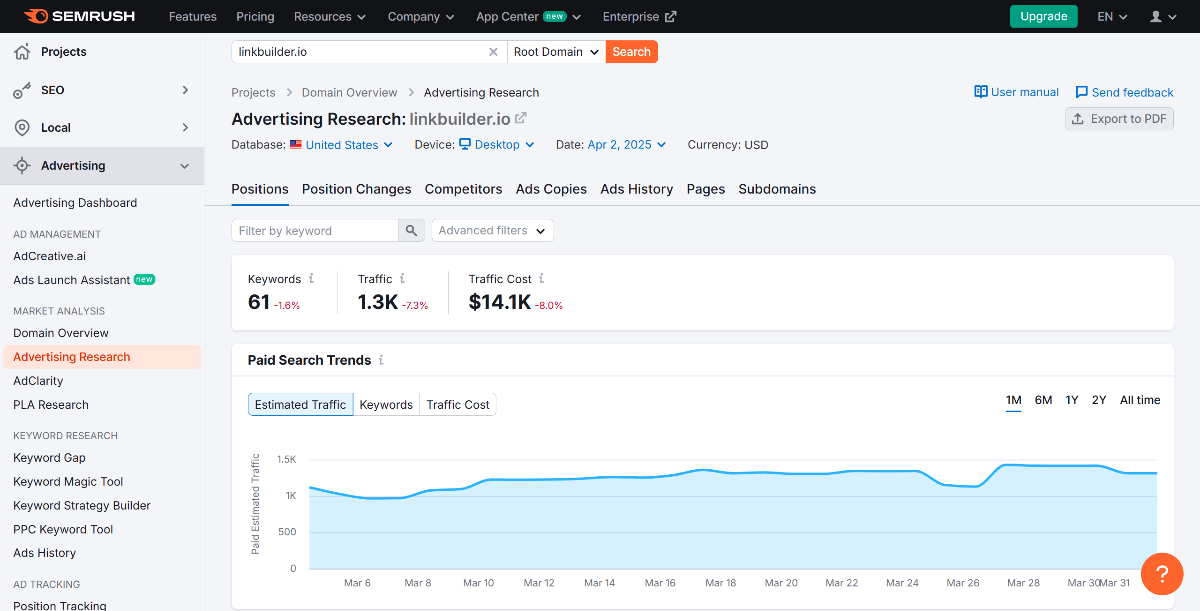The image size is (1200, 611).
Task: Click info icon next to Traffic Cost
Action: [541, 279]
